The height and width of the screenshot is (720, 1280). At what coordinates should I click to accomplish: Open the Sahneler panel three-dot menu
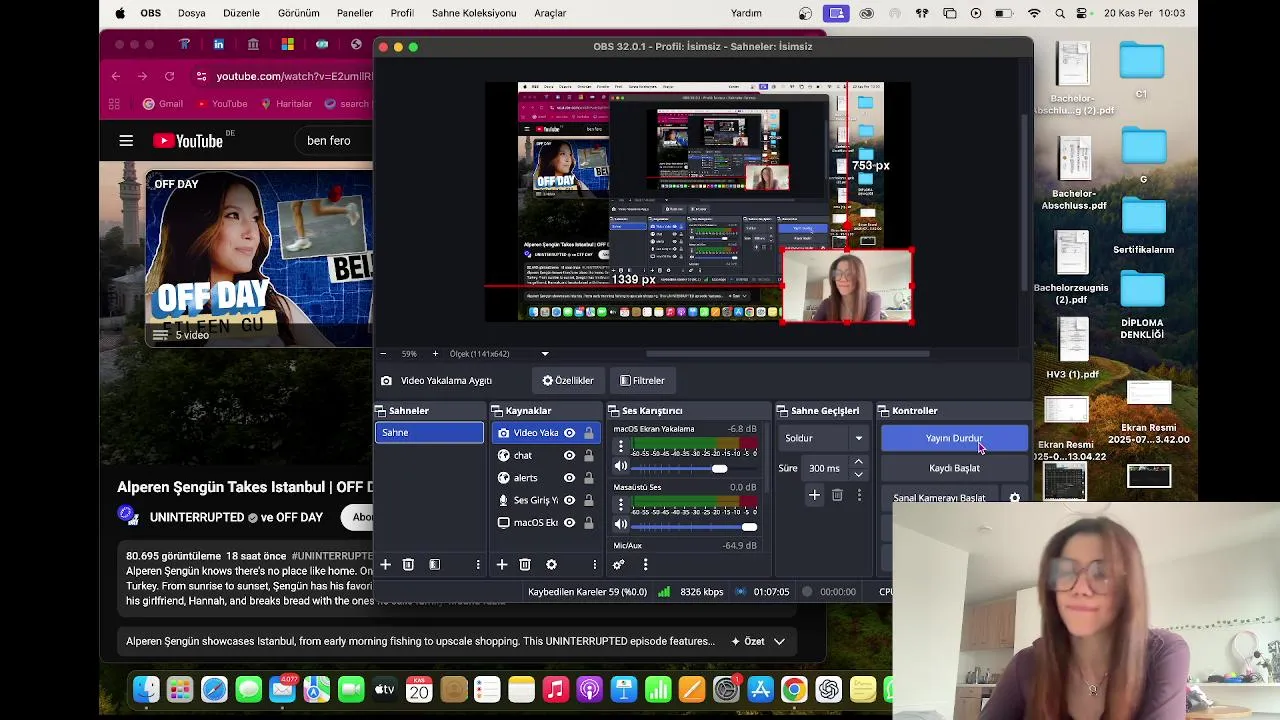[478, 565]
